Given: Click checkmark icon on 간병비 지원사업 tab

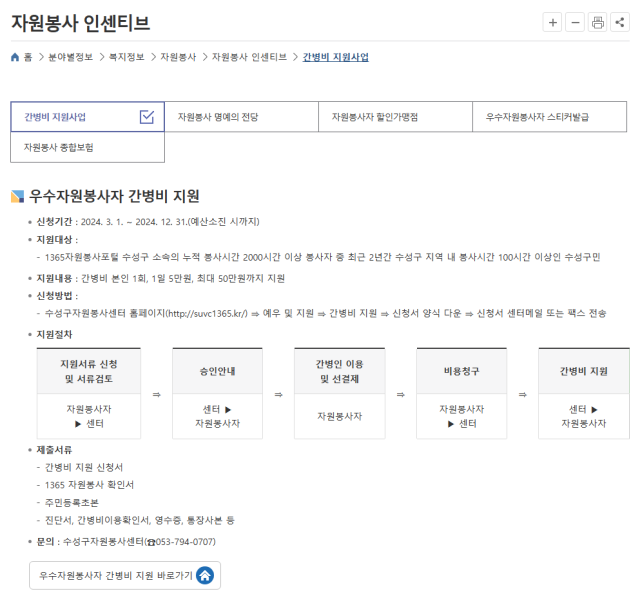Looking at the screenshot, I should click(x=147, y=117).
